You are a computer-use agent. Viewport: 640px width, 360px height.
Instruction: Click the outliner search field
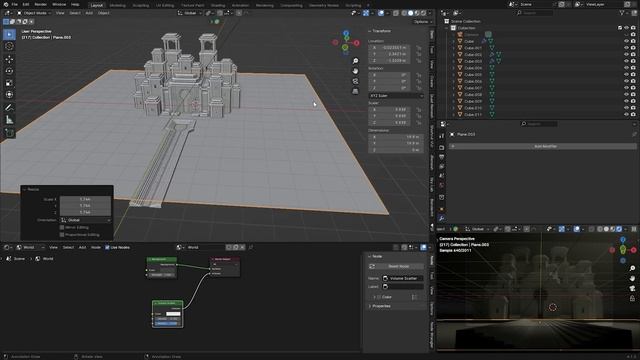click(x=534, y=13)
